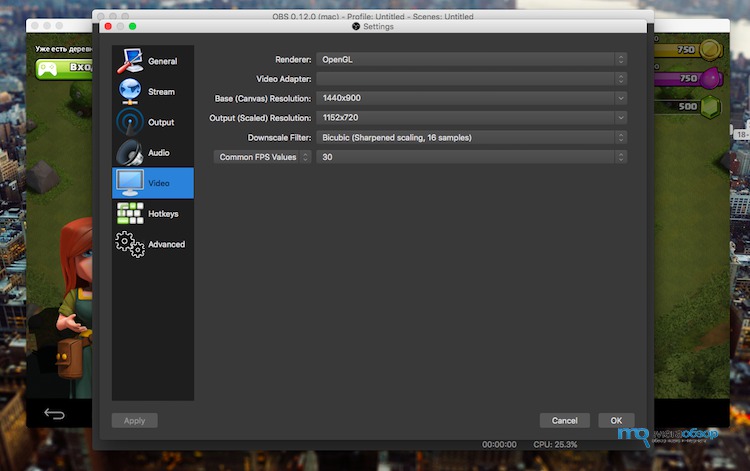The width and height of the screenshot is (750, 471).
Task: Switch to the Audio settings tab
Action: 153,153
